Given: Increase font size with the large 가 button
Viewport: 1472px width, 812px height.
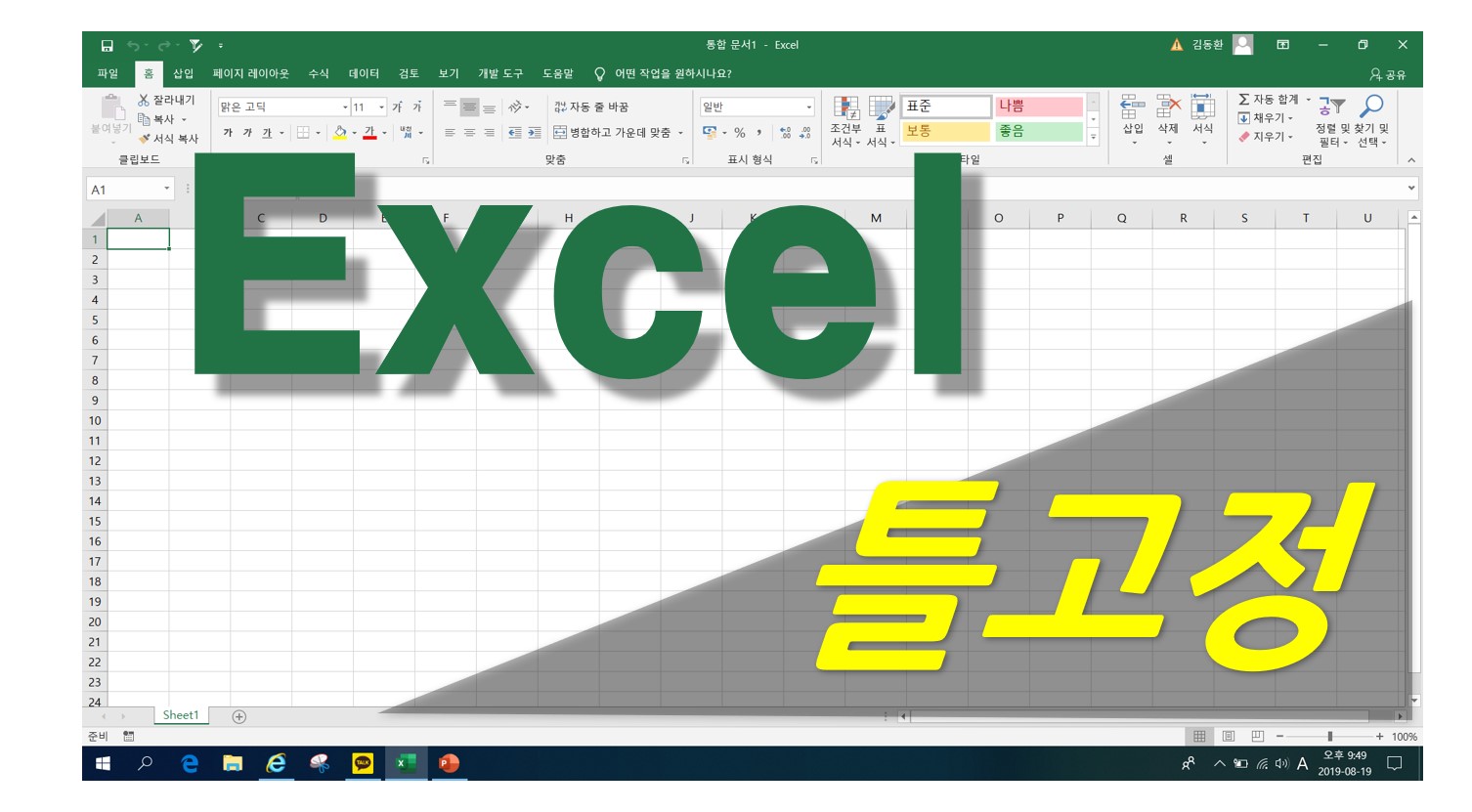Looking at the screenshot, I should click(x=397, y=107).
